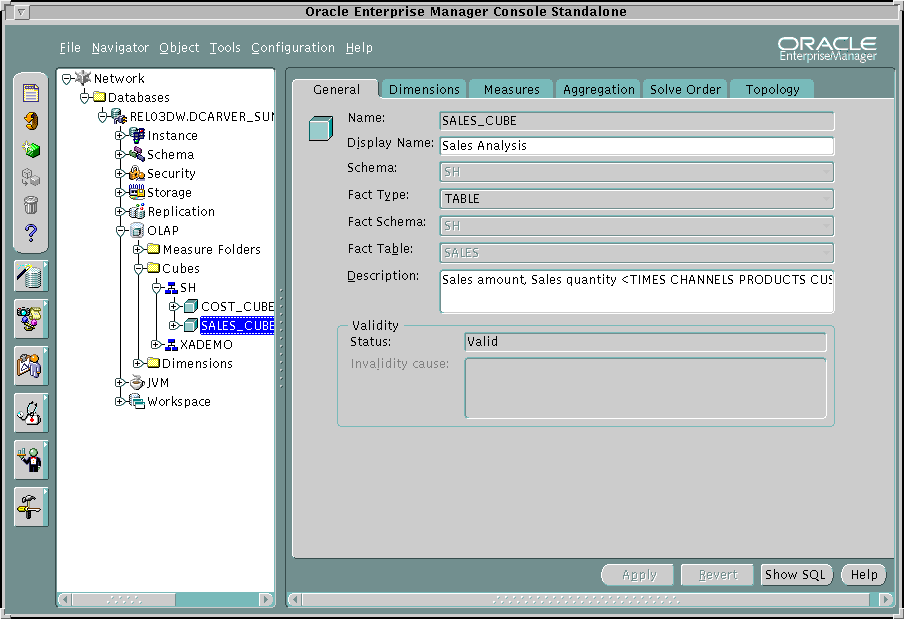Switch to the Dimensions tab
This screenshot has width=904, height=619.
pyautogui.click(x=424, y=89)
